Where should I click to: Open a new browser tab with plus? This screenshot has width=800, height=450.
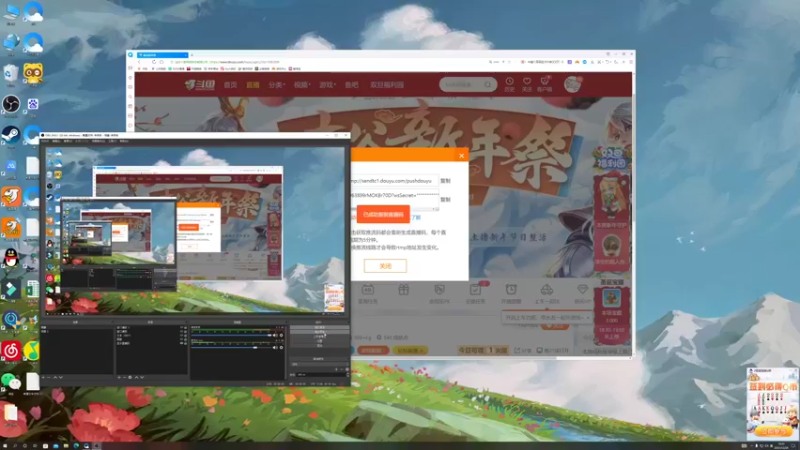tap(192, 55)
